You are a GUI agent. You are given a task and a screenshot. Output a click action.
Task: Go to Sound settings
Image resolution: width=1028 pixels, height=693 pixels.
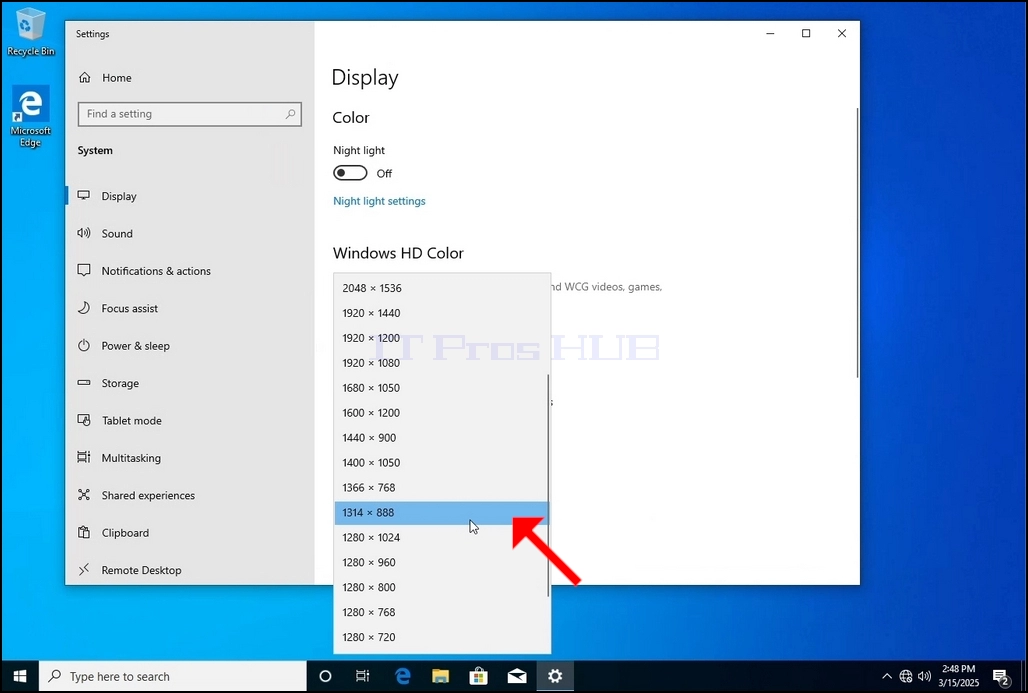tap(190, 233)
